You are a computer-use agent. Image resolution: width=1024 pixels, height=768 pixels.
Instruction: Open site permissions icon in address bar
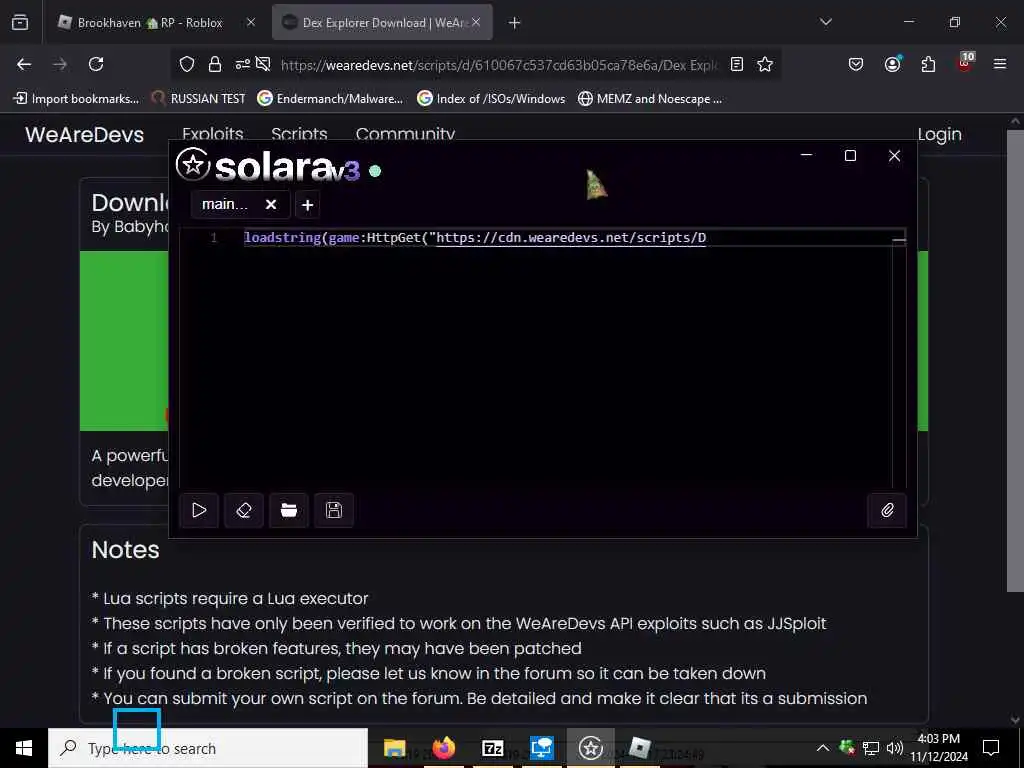pyautogui.click(x=243, y=64)
